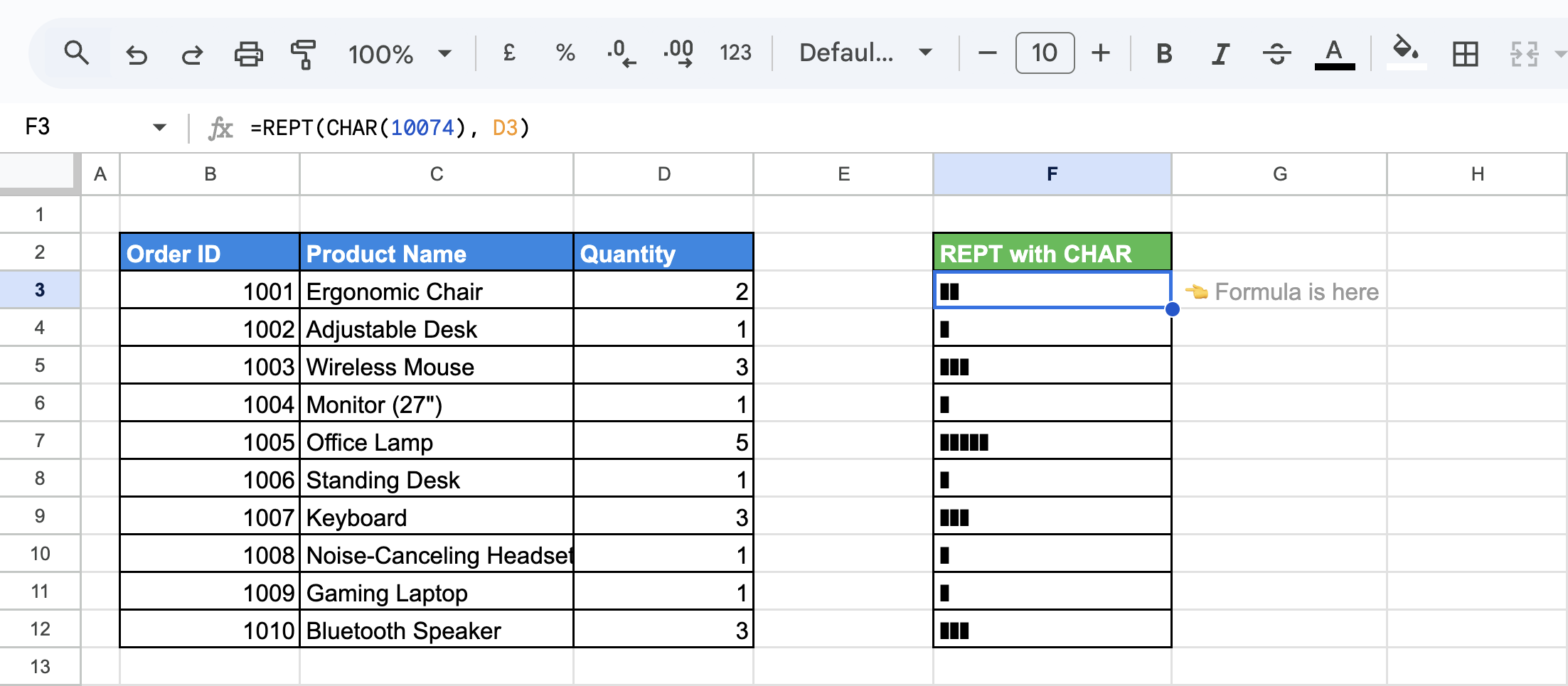1568x686 pixels.
Task: Open the Default font dropdown
Action: [865, 53]
